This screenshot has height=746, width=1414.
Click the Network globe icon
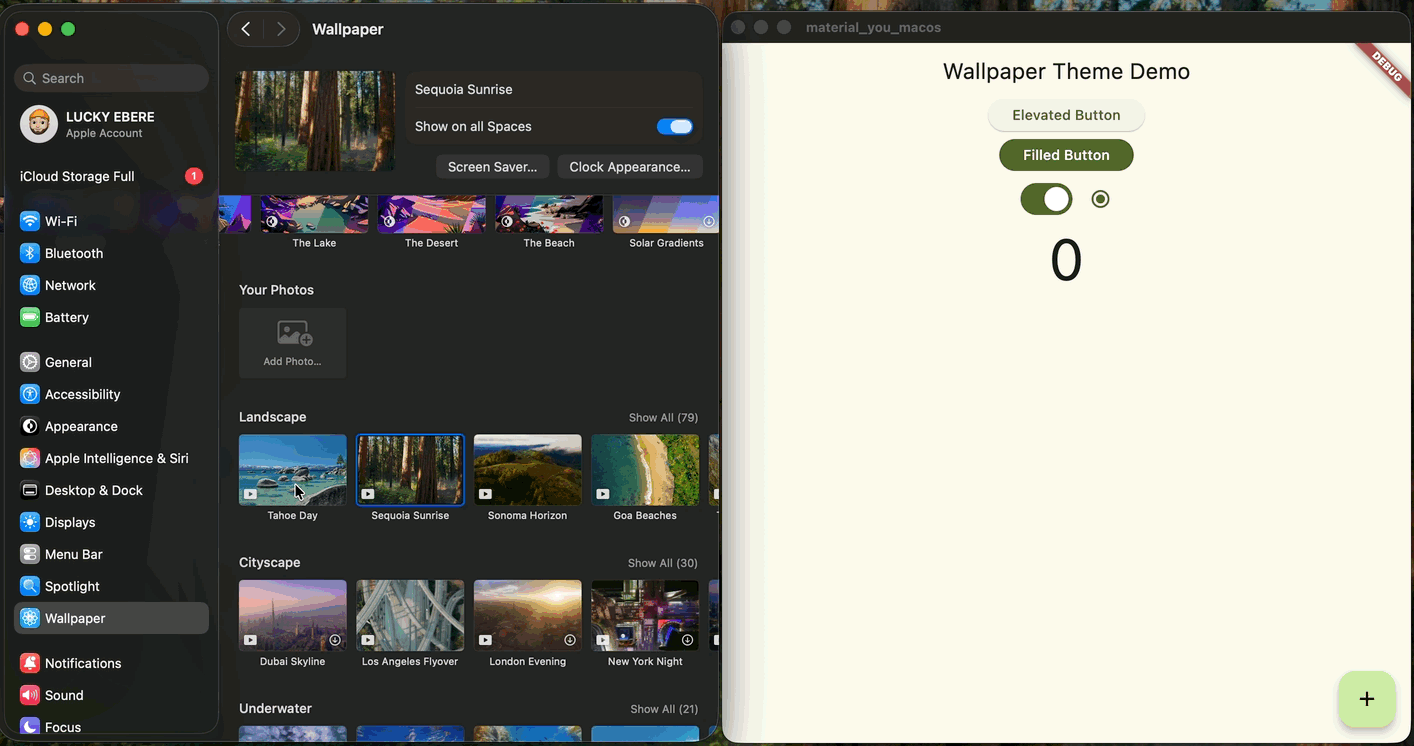point(30,285)
